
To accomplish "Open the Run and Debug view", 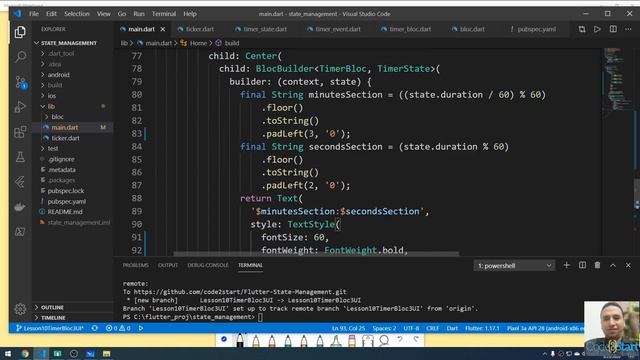I will pyautogui.click(x=20, y=107).
